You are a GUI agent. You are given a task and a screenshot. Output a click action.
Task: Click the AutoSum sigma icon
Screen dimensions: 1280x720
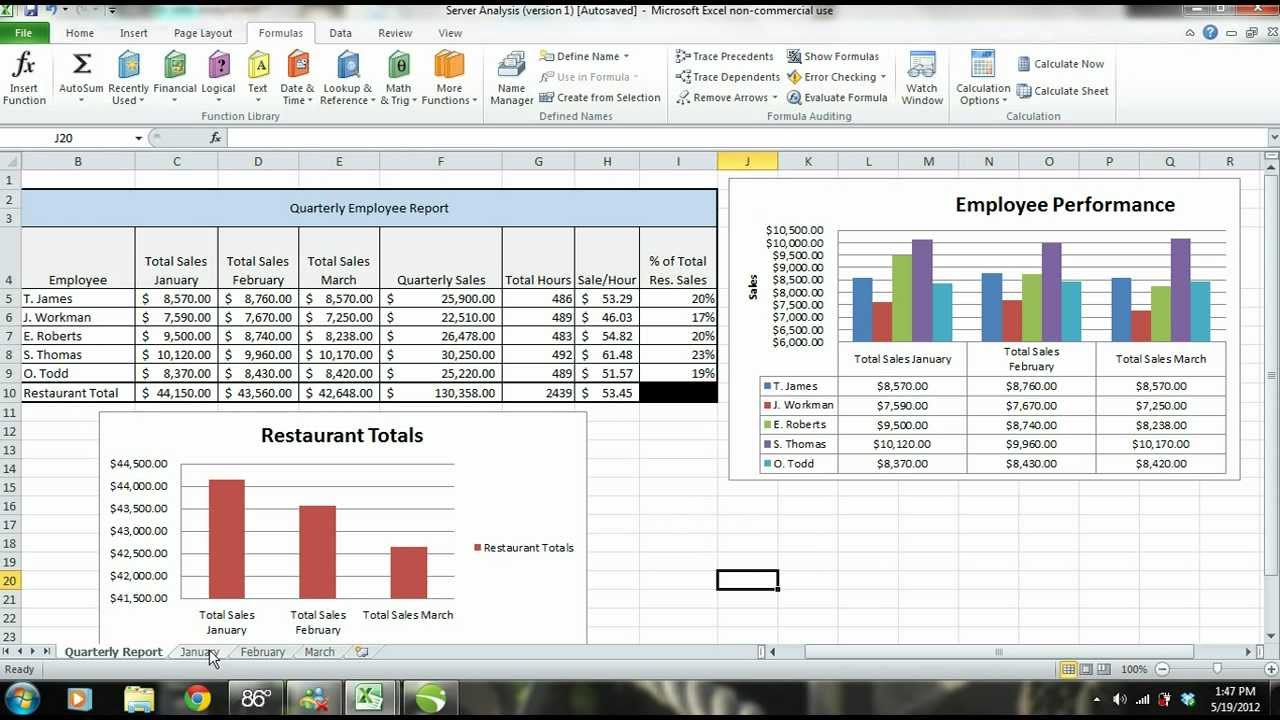81,66
